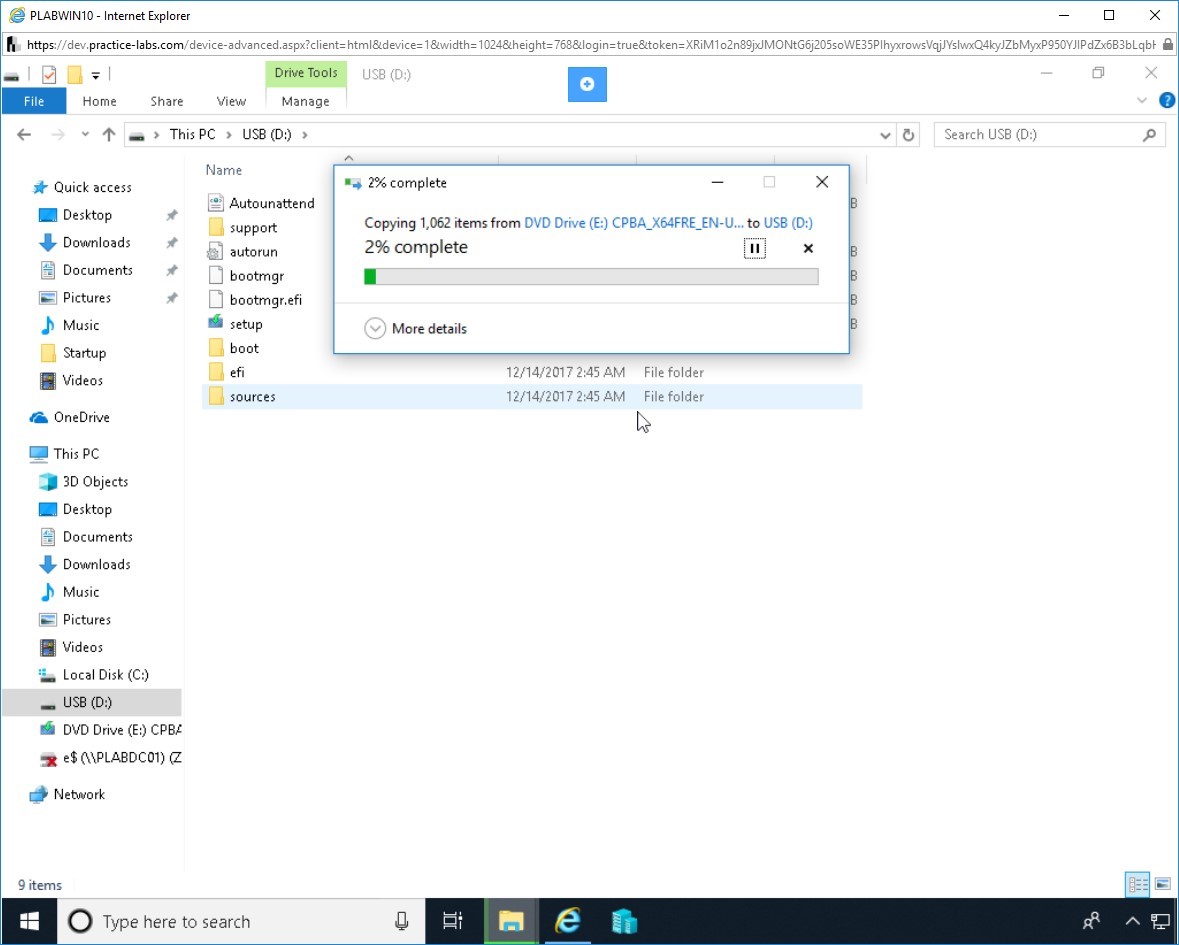This screenshot has height=945, width=1179.
Task: Go up one folder level
Action: [109, 135]
